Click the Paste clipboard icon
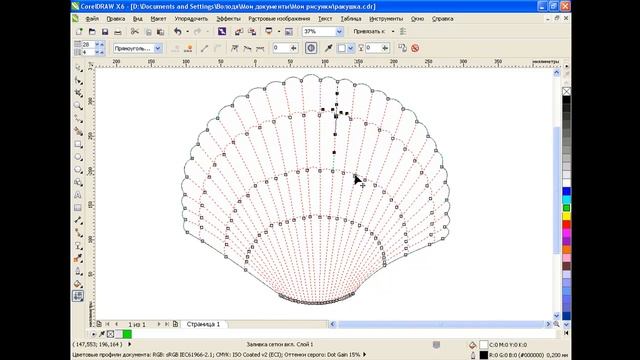640x360 pixels. tap(161, 31)
